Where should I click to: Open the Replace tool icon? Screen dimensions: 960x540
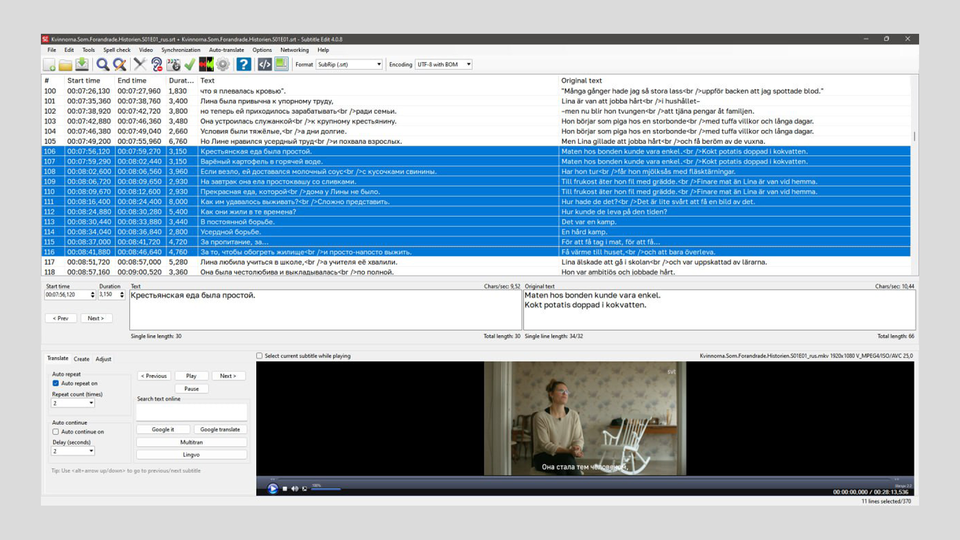pyautogui.click(x=119, y=64)
